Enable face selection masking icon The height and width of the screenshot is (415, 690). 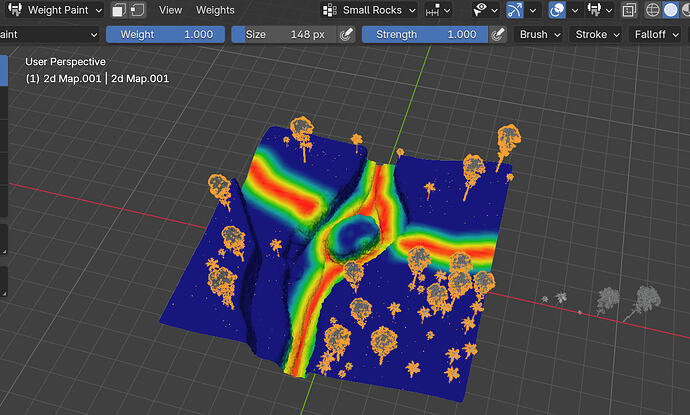coord(119,10)
